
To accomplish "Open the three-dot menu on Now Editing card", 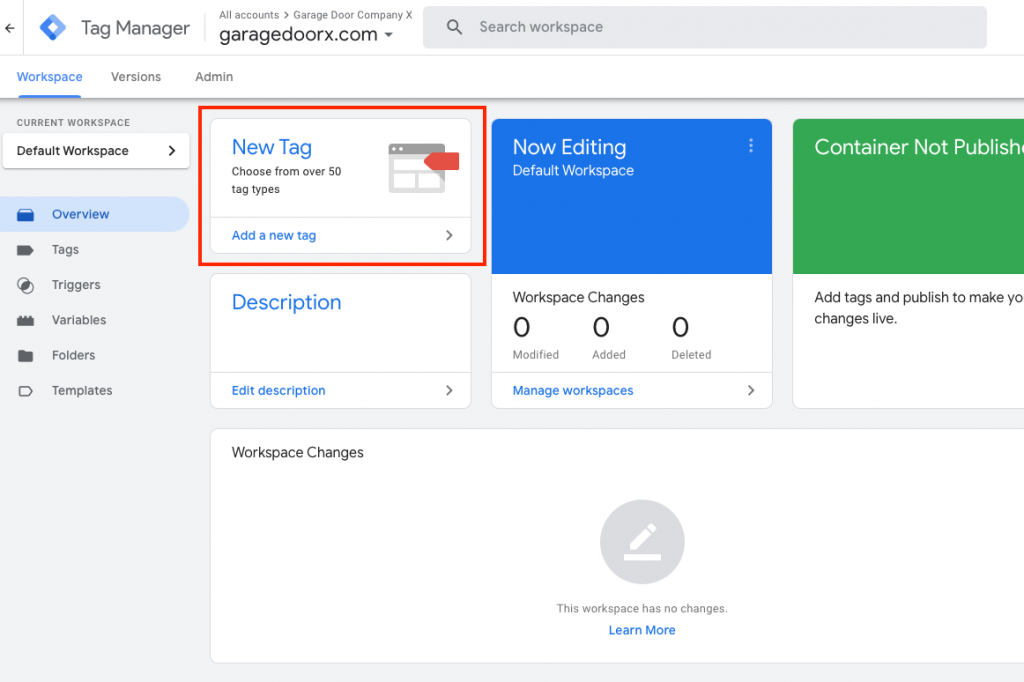I will 751,146.
